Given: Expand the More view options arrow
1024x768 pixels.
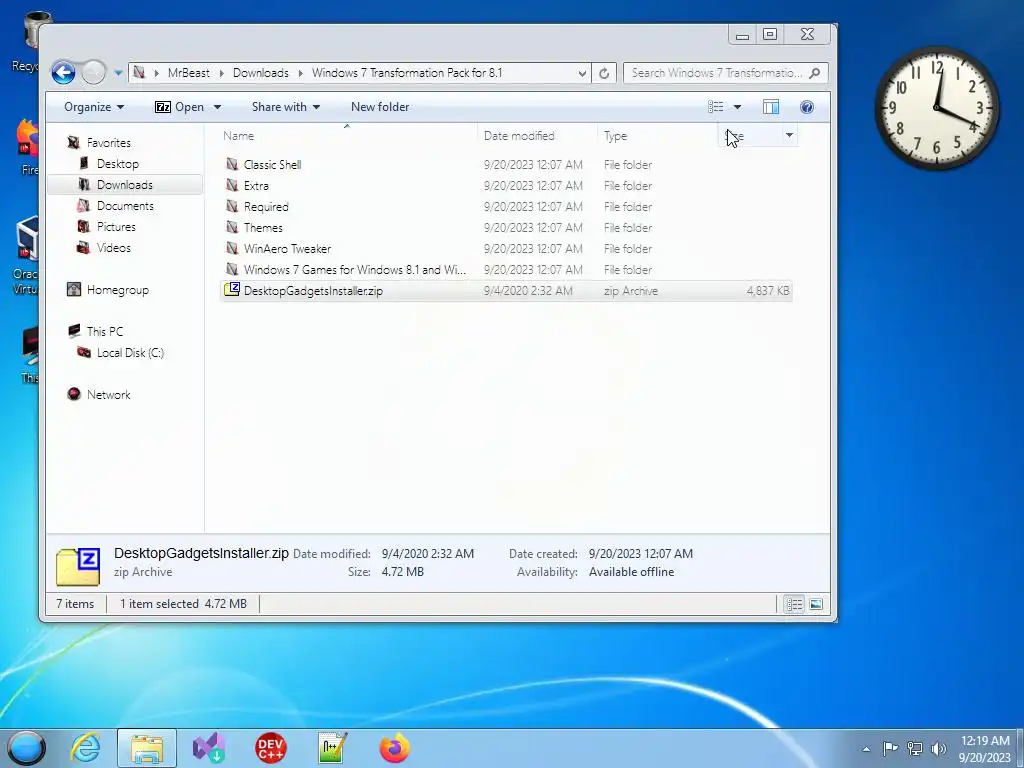Looking at the screenshot, I should click(737, 107).
